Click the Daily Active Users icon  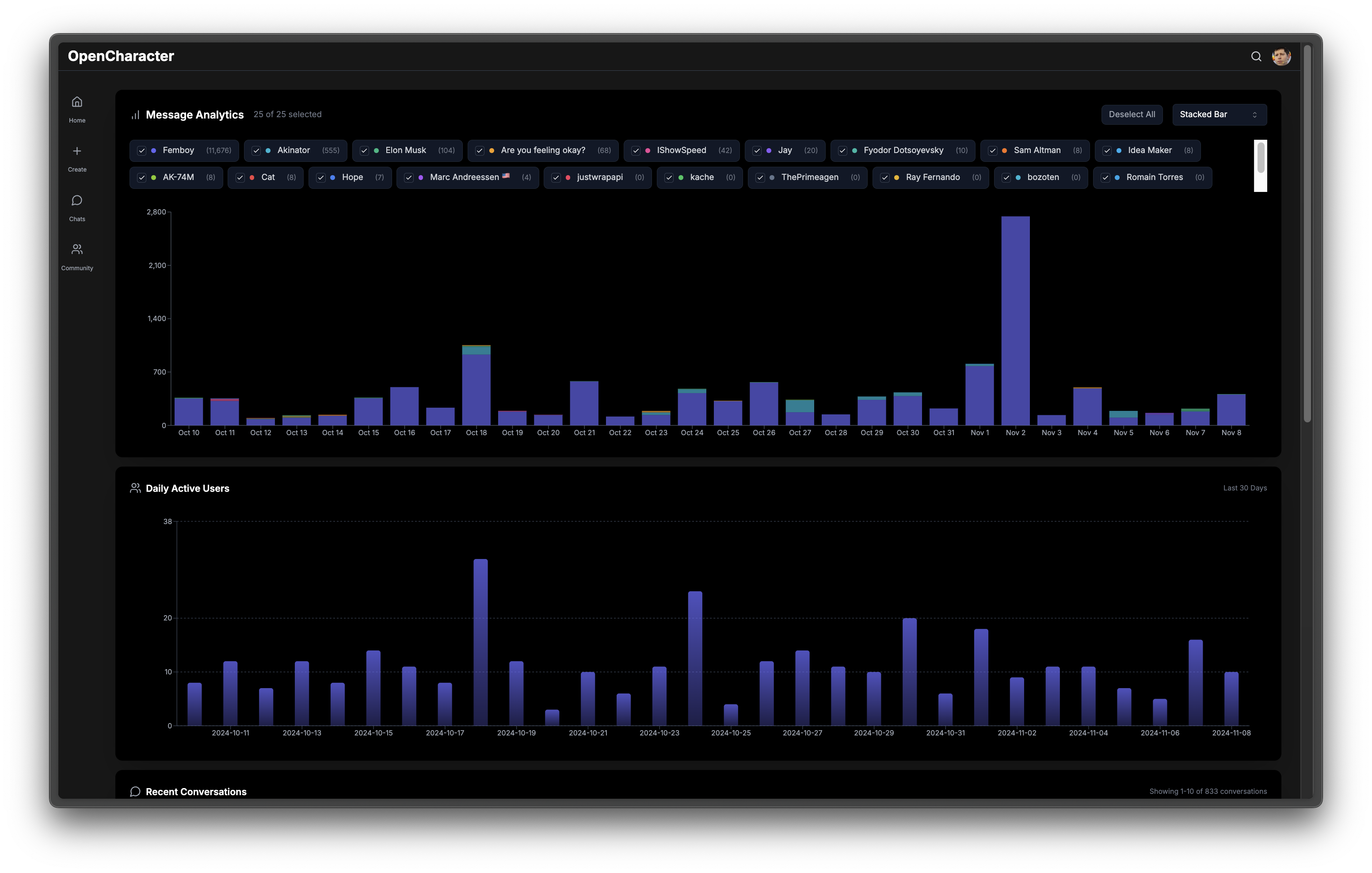[x=135, y=488]
